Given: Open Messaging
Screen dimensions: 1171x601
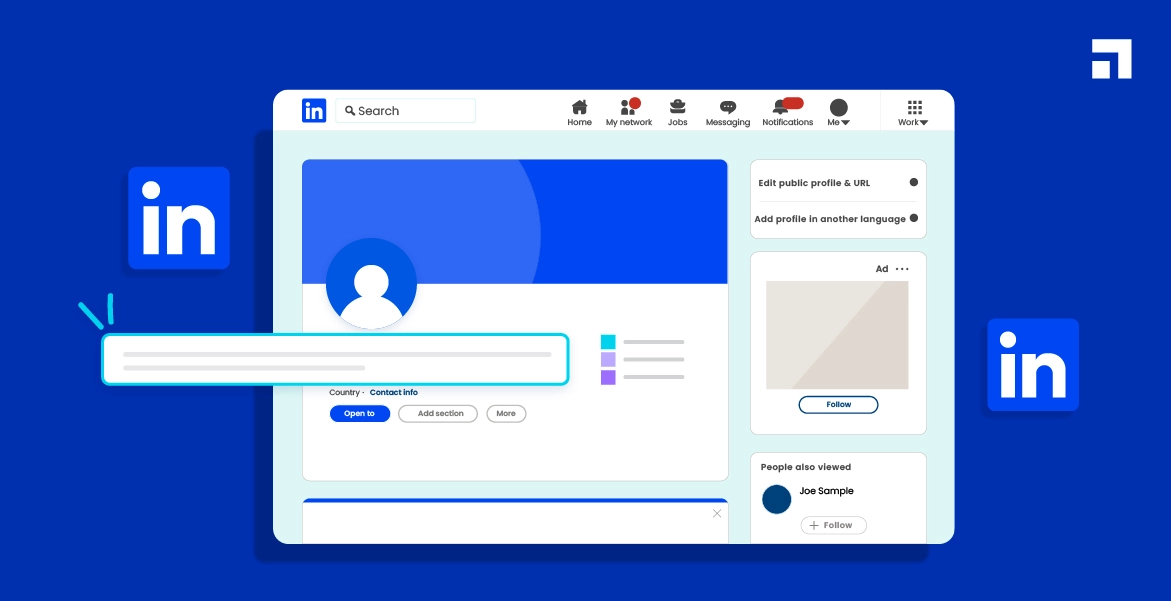Looking at the screenshot, I should [727, 113].
